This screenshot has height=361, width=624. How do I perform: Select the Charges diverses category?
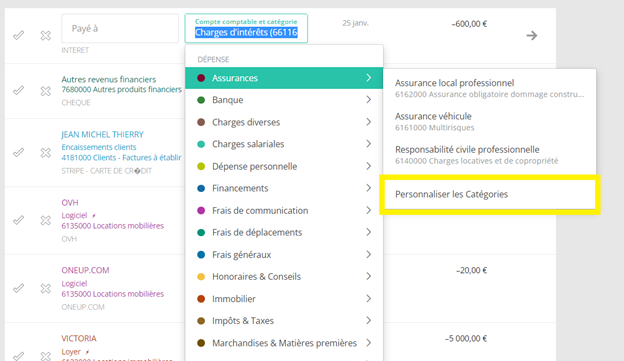click(x=284, y=122)
